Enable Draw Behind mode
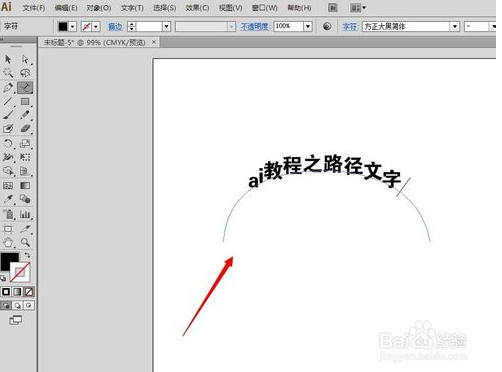502x372 pixels. [17, 305]
